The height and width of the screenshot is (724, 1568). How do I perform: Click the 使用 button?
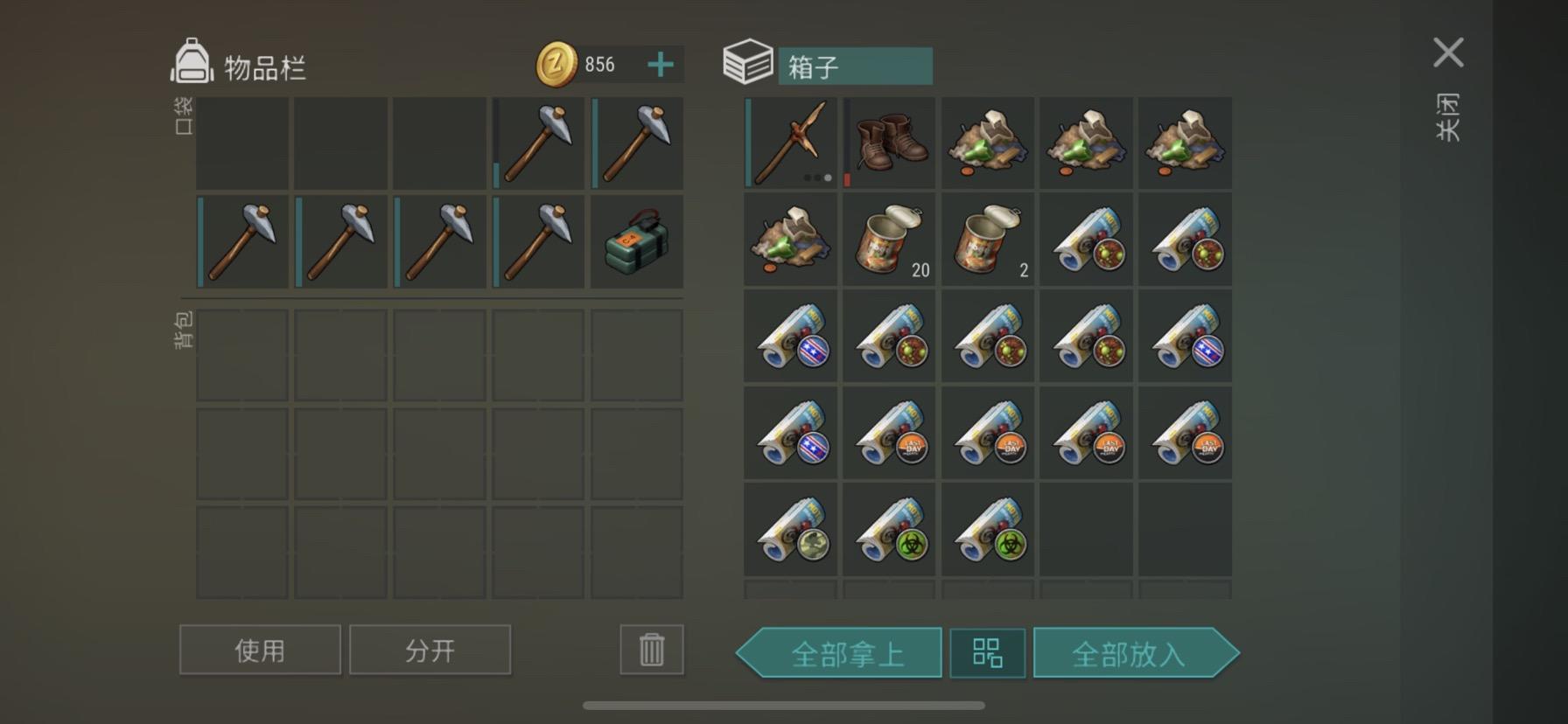click(x=260, y=650)
